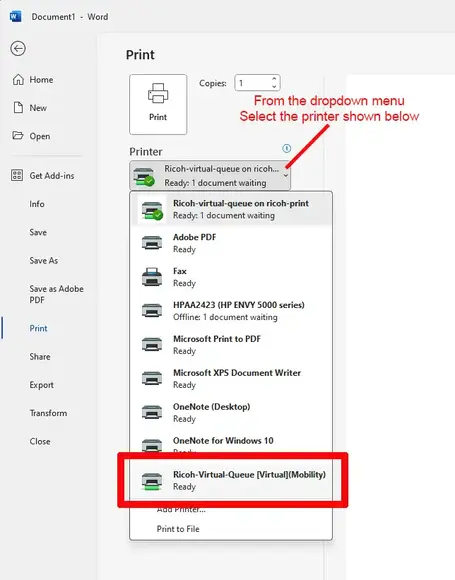455x580 pixels.
Task: Click the Open folder icon
Action: click(x=18, y=135)
